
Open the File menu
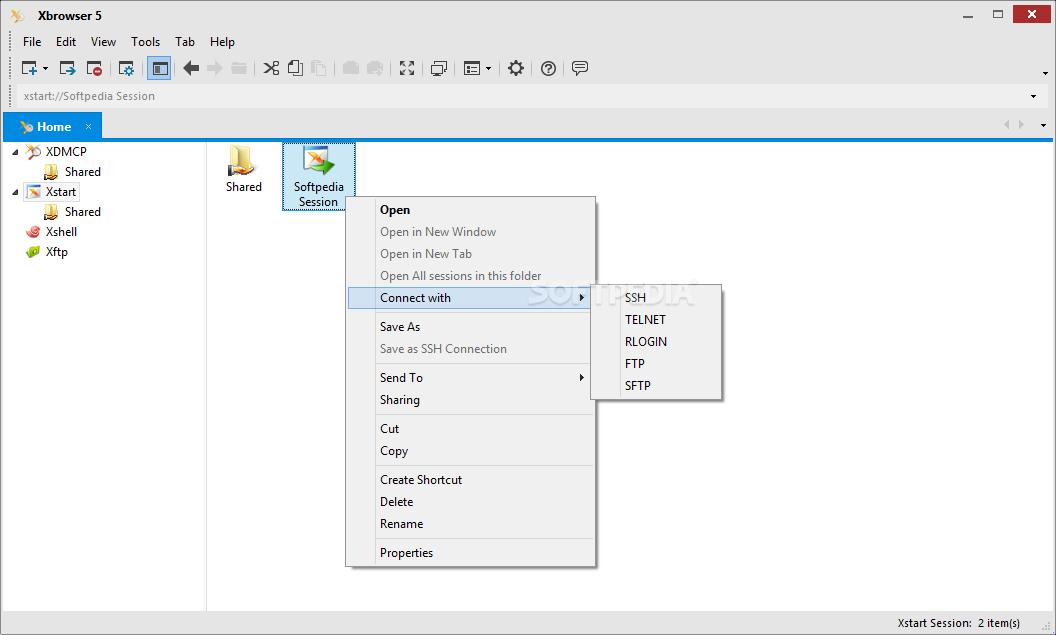(x=32, y=42)
